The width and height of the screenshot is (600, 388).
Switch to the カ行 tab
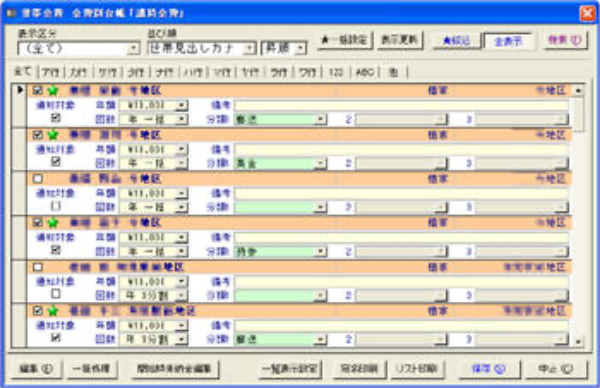(79, 72)
